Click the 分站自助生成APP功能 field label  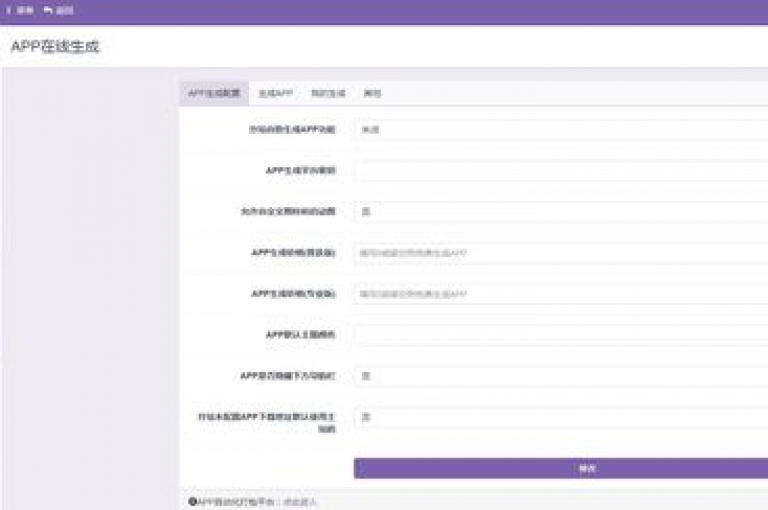pyautogui.click(x=292, y=129)
